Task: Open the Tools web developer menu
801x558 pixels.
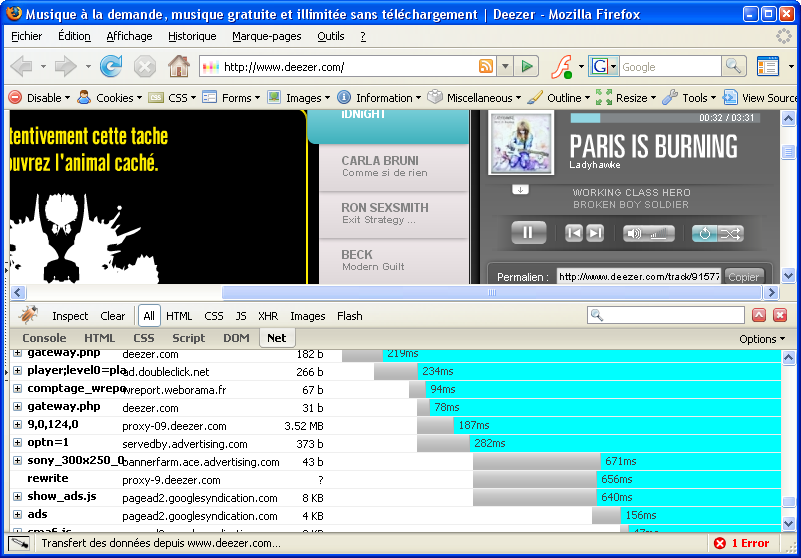Action: [689, 98]
